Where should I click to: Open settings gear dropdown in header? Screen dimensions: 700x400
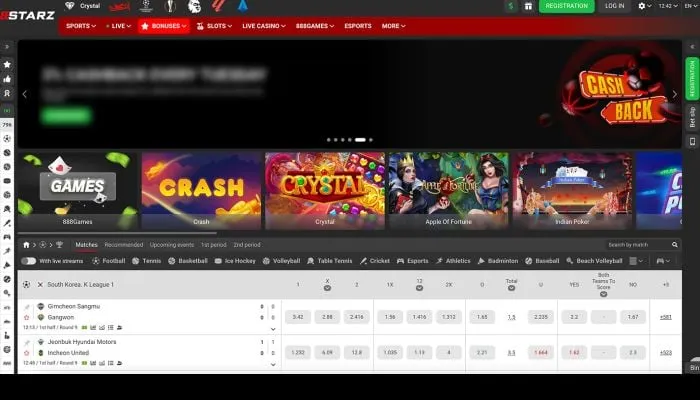pos(645,6)
